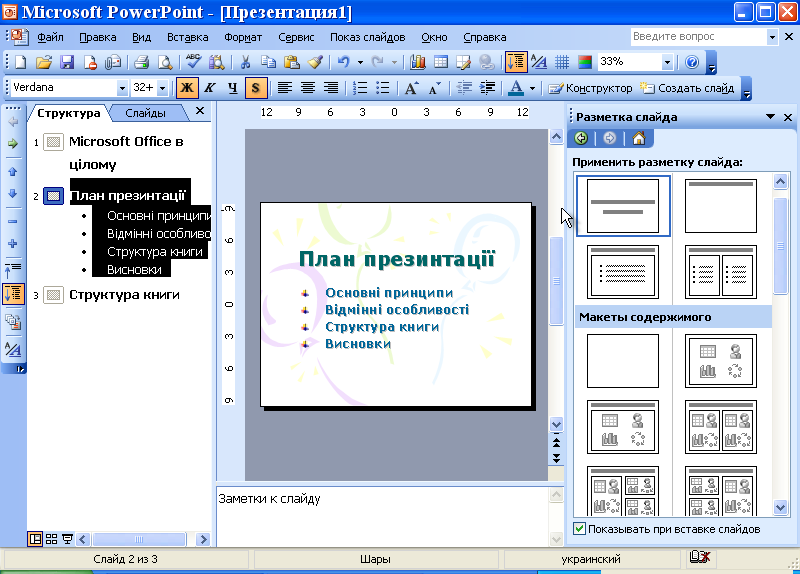
Task: Paste from clipboard icon
Action: click(x=292, y=62)
